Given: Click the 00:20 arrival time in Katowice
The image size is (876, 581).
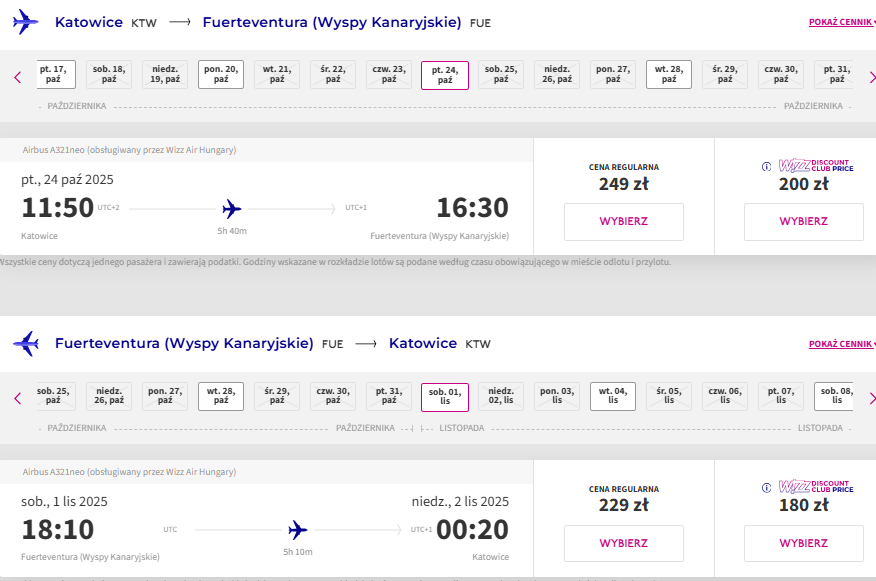Looking at the screenshot, I should tap(472, 530).
